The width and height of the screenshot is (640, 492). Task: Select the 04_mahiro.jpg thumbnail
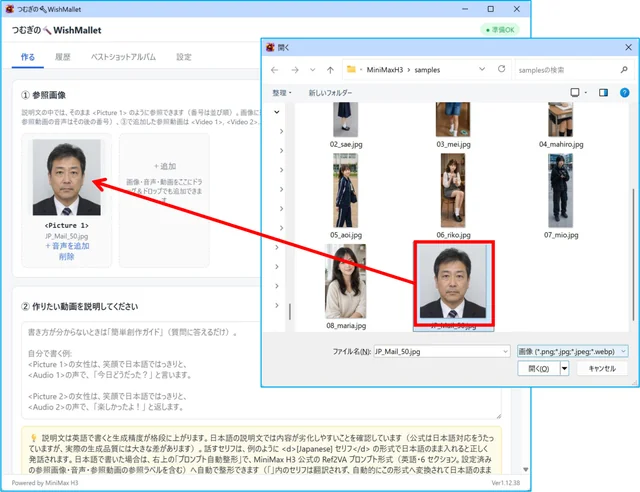click(560, 120)
